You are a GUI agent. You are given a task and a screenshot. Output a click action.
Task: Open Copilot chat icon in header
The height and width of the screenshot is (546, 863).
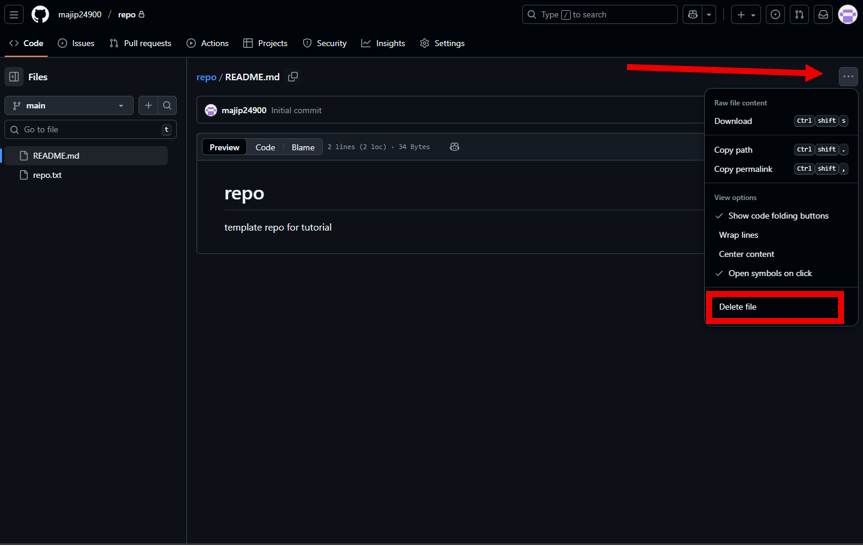click(692, 15)
